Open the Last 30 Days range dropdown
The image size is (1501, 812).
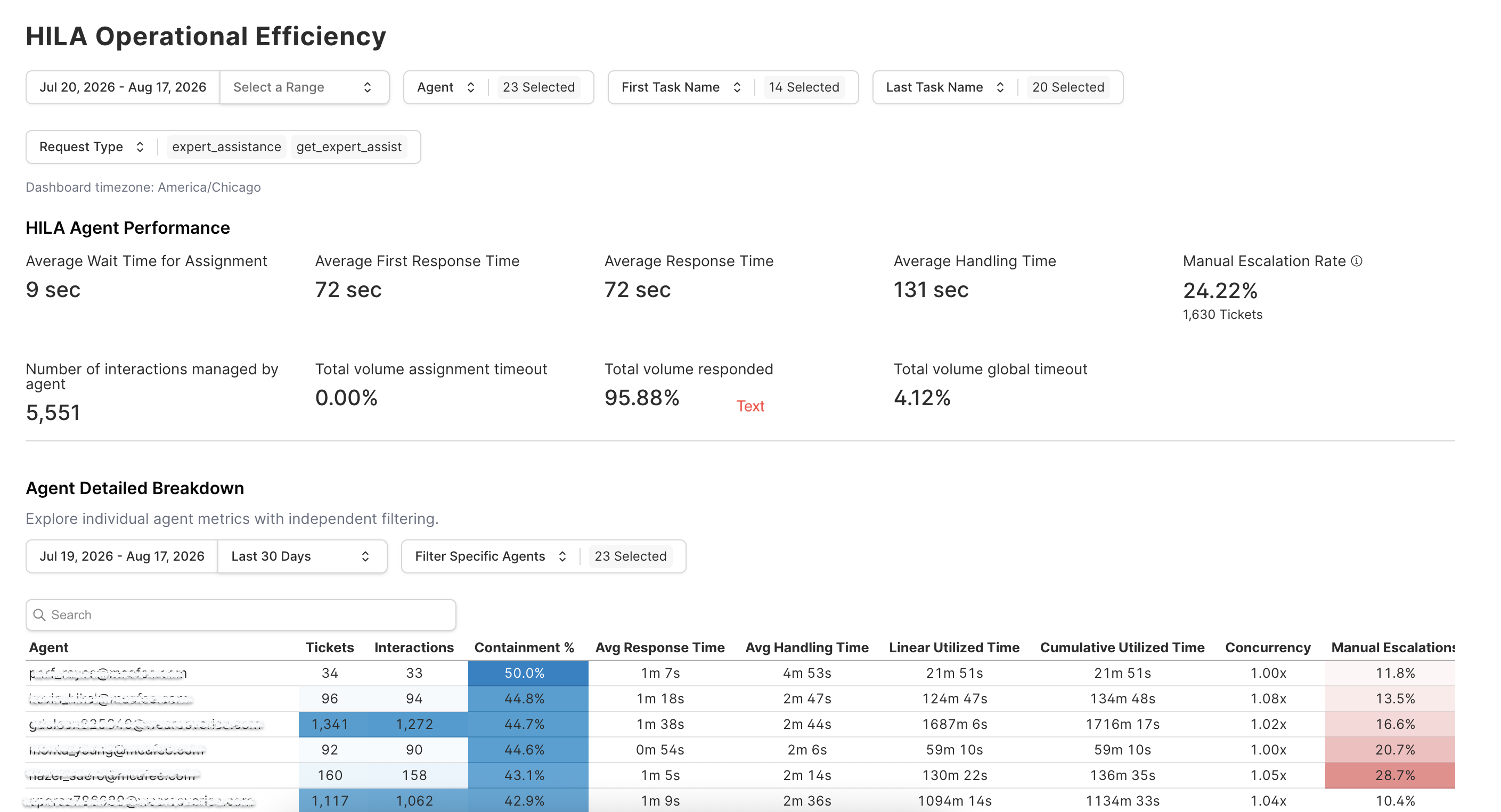pyautogui.click(x=302, y=556)
